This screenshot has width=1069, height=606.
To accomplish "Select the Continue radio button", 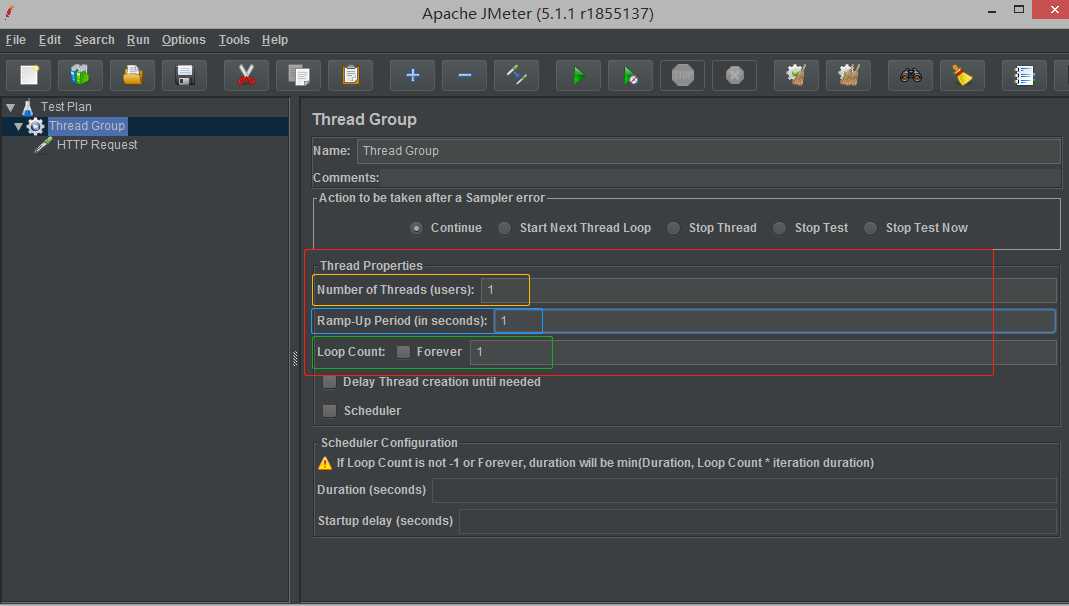I will click(x=416, y=228).
